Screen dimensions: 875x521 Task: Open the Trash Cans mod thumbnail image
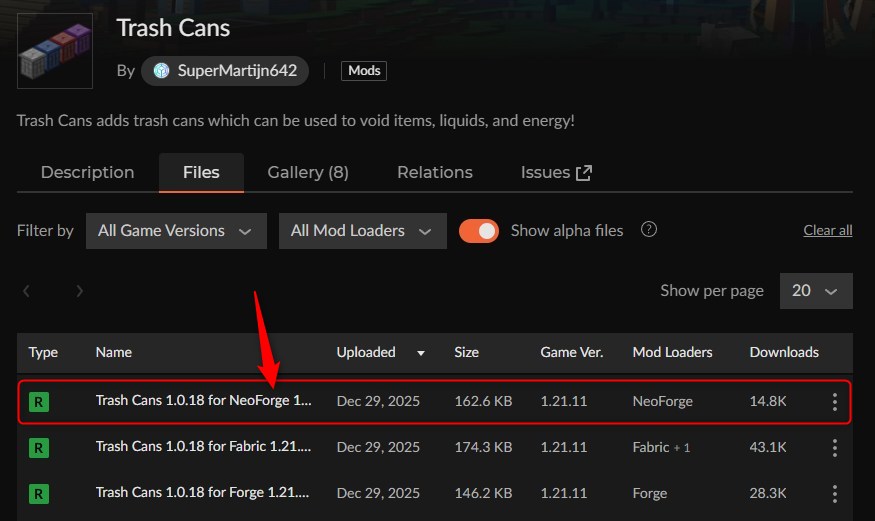[x=55, y=51]
